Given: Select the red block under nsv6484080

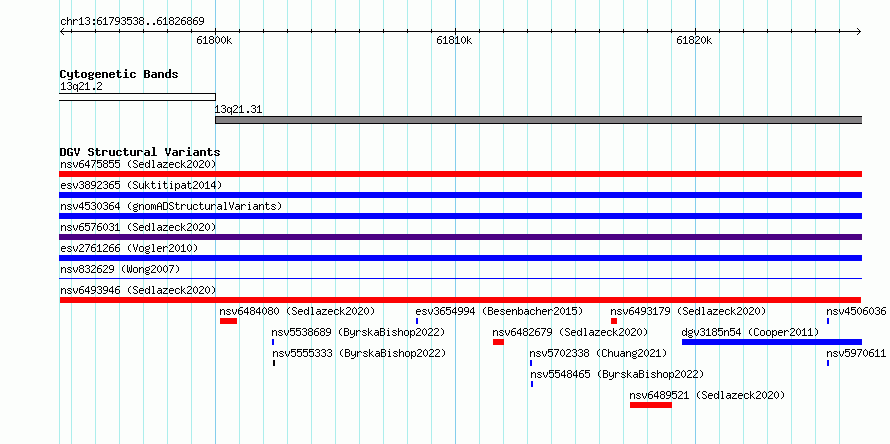Looking at the screenshot, I should (x=228, y=321).
